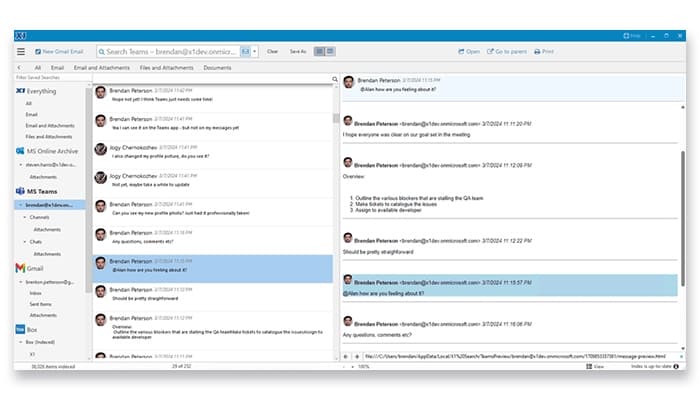700x400 pixels.
Task: Click the Open icon in preview toolbar
Action: 467,51
